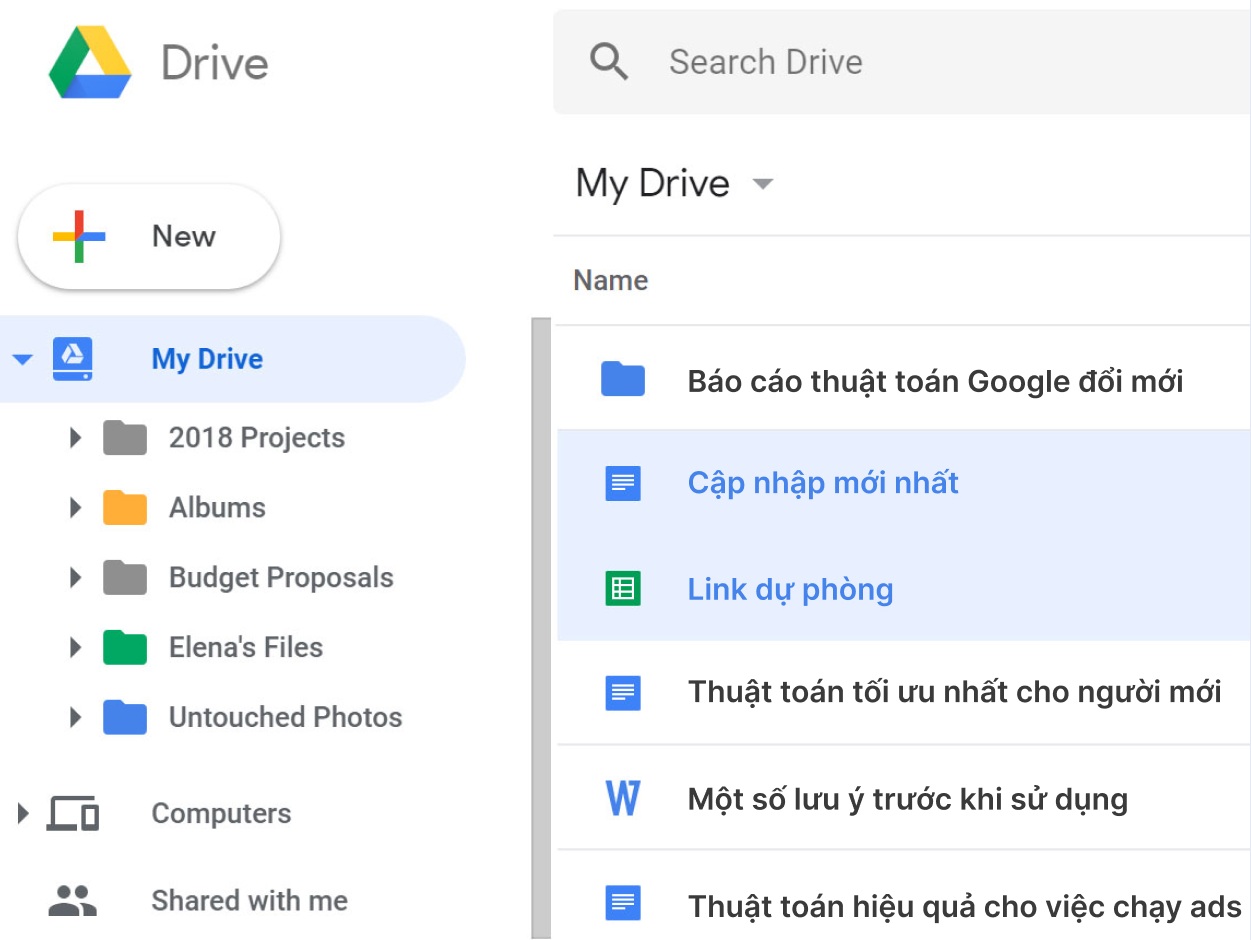Click the New button
Screen dimensions: 1251x940
149,237
